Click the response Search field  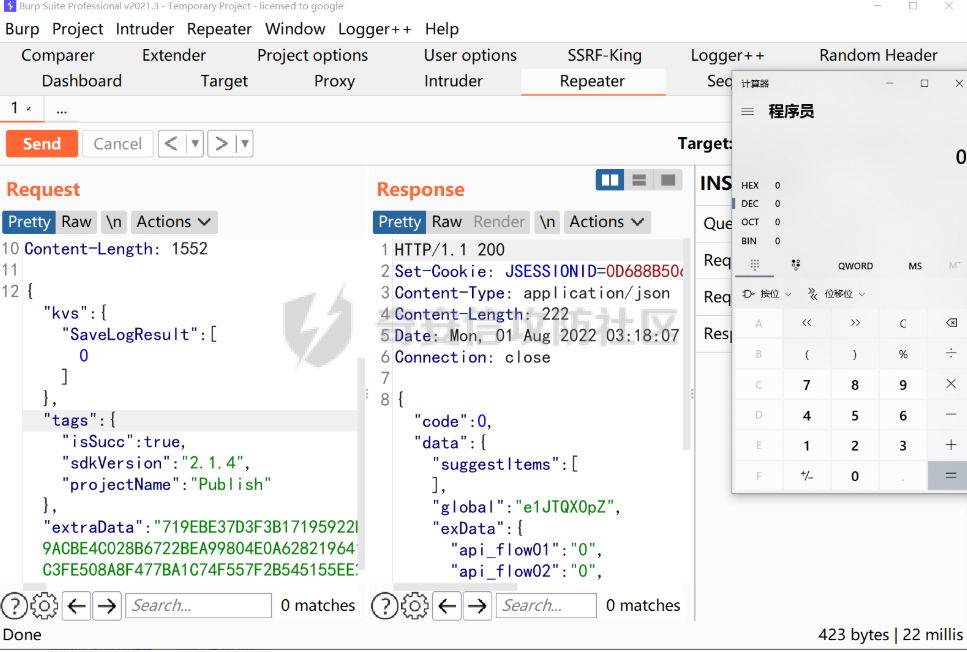coord(546,606)
